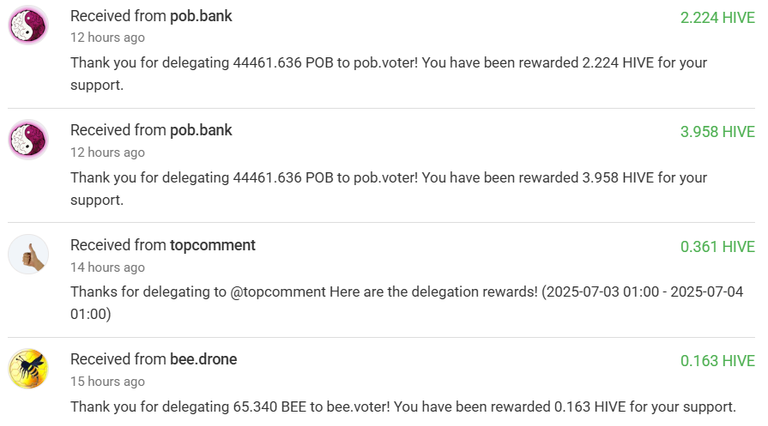Click pob.bank avatar beside 3.958 HIVE transfer

(x=28, y=140)
